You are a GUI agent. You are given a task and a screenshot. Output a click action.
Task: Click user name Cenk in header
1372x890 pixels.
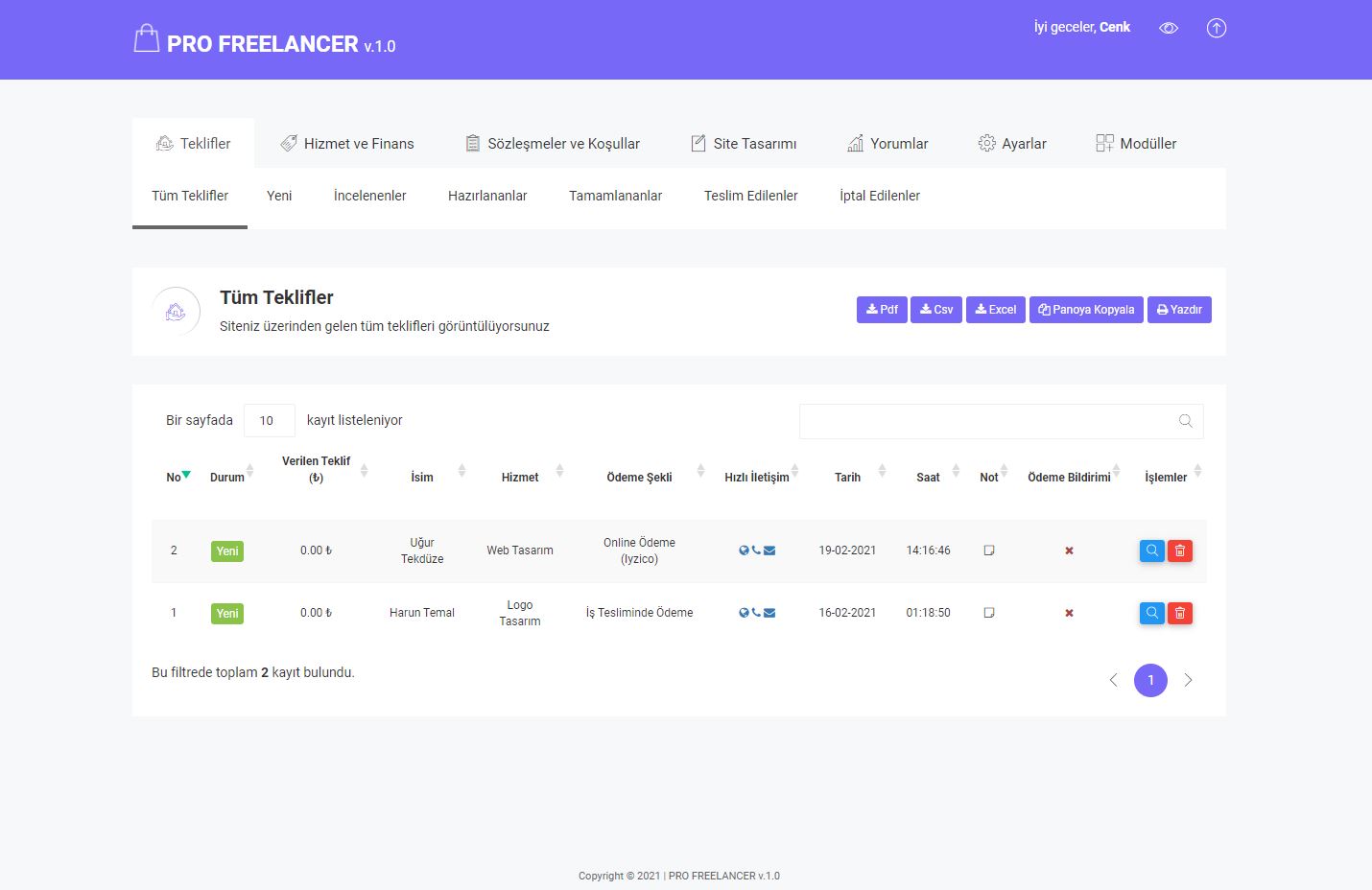pos(1115,27)
